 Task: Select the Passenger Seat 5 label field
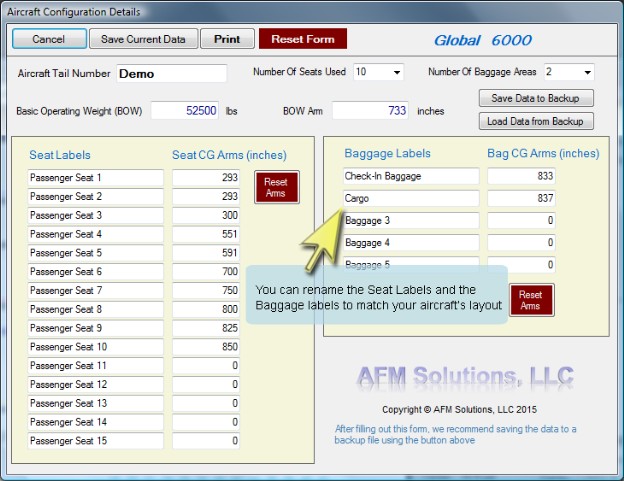pos(96,253)
